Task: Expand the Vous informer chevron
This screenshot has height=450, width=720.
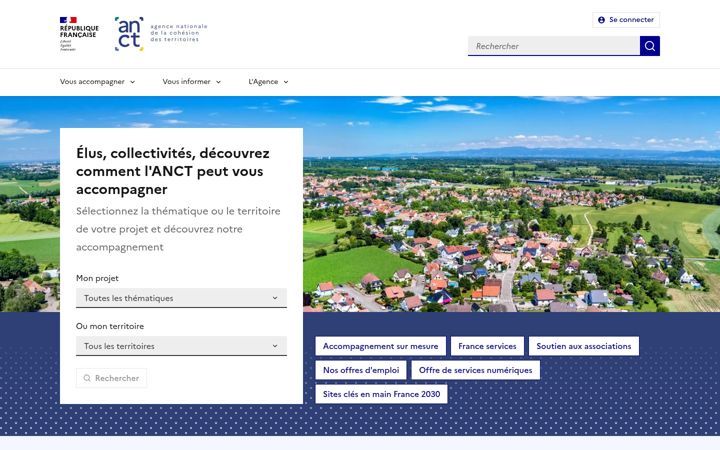Action: click(218, 82)
